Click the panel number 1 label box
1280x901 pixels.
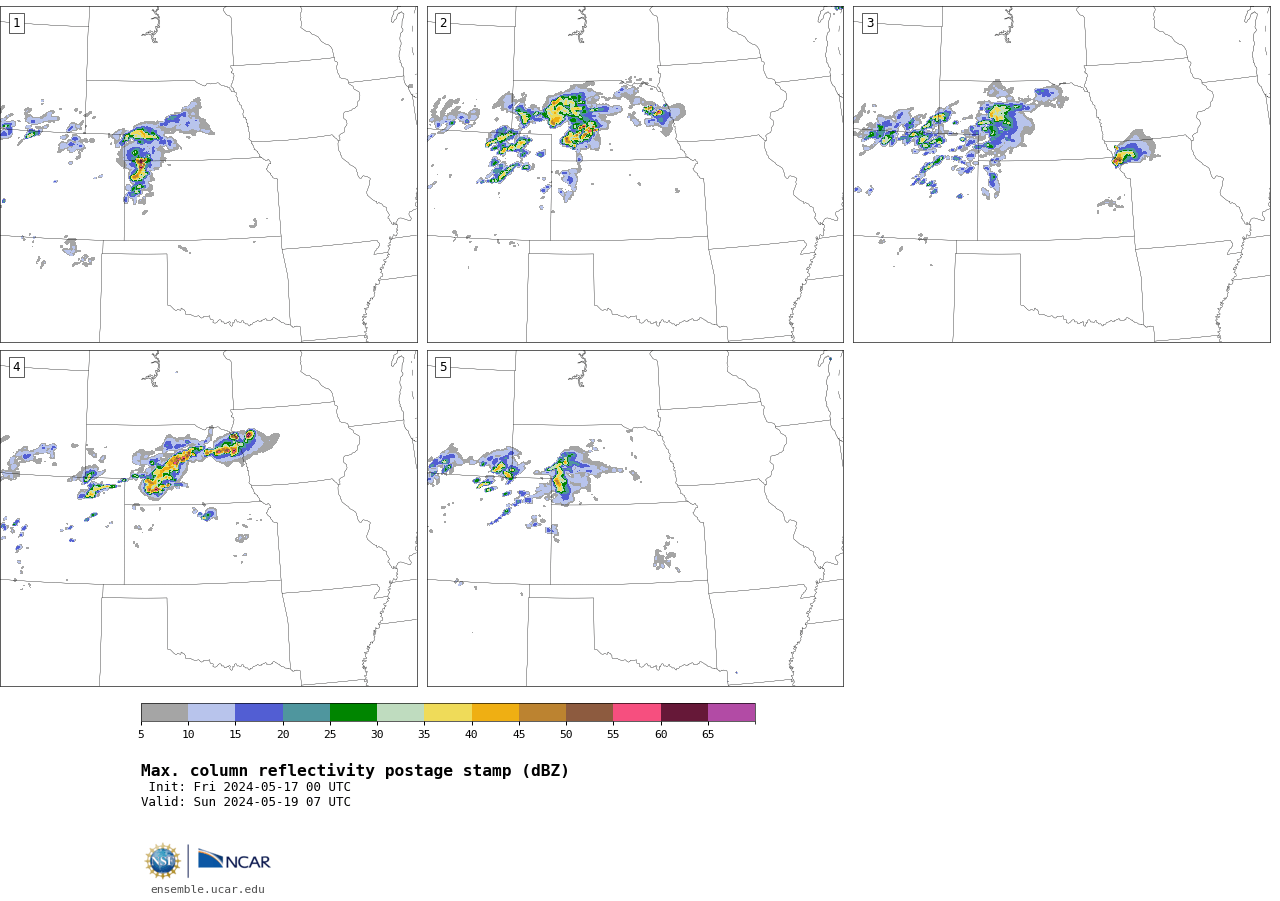[16, 23]
